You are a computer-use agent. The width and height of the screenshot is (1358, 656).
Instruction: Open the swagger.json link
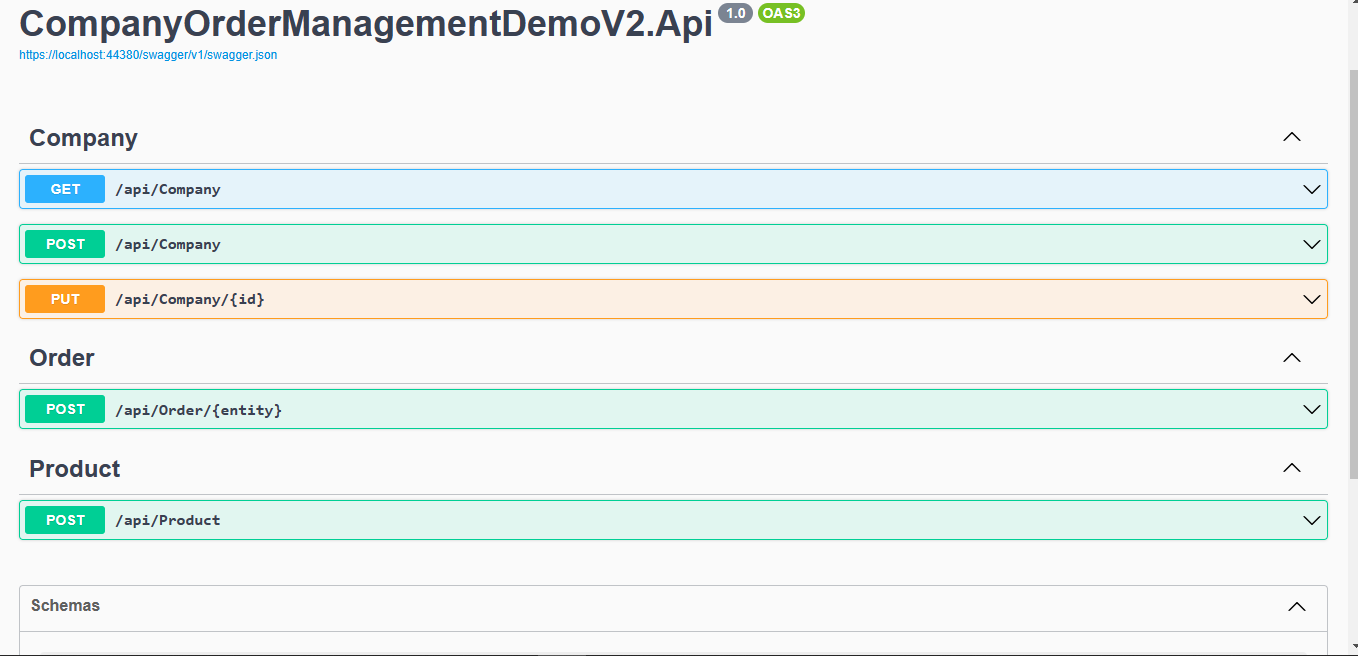click(x=148, y=55)
